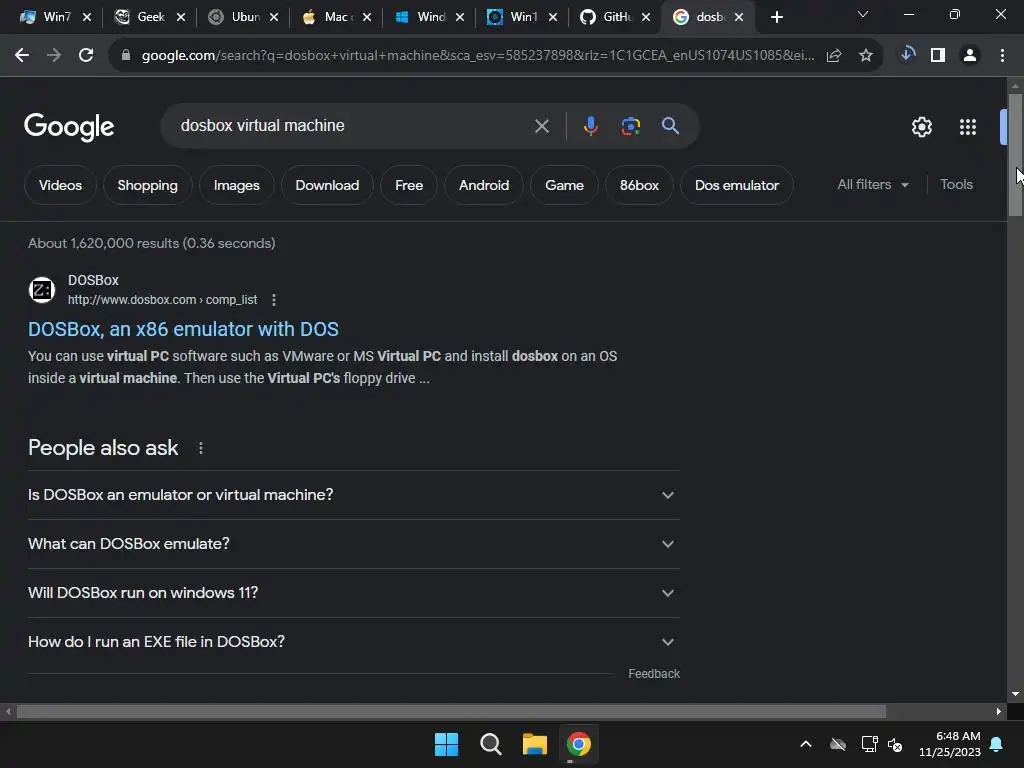Expand 'Will DOSBox run on windows 11?'
The image size is (1024, 768).
tap(354, 593)
